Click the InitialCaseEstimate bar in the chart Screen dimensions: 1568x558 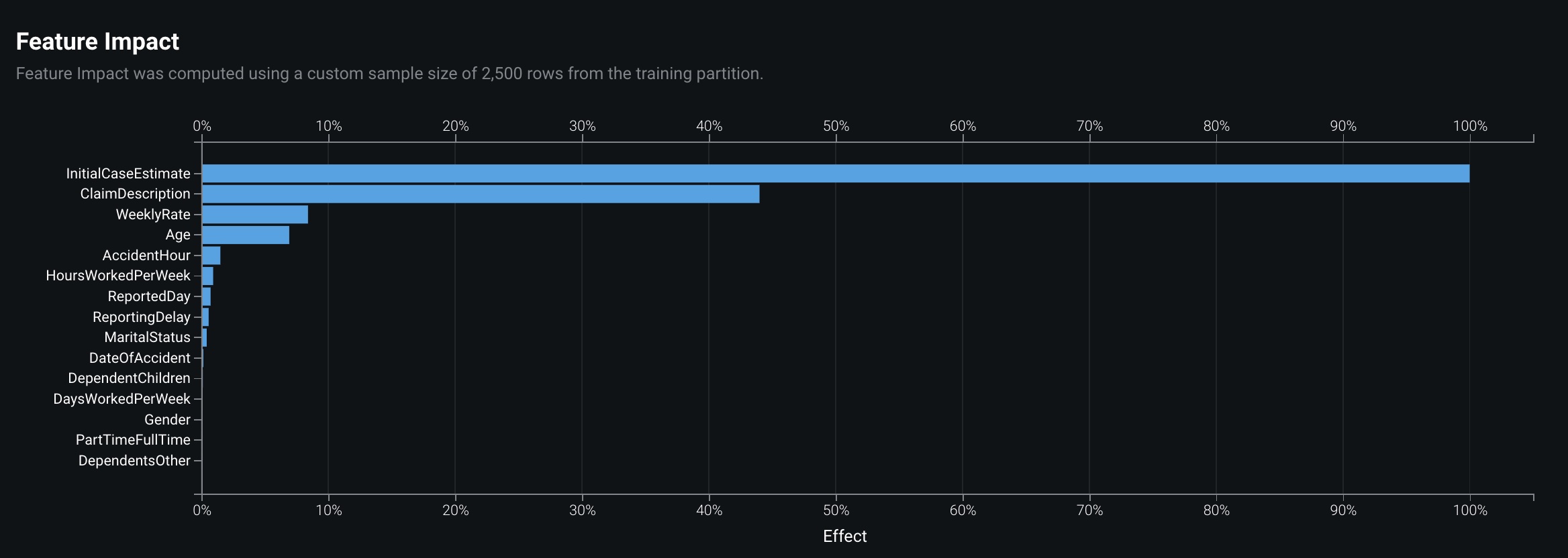coord(835,174)
